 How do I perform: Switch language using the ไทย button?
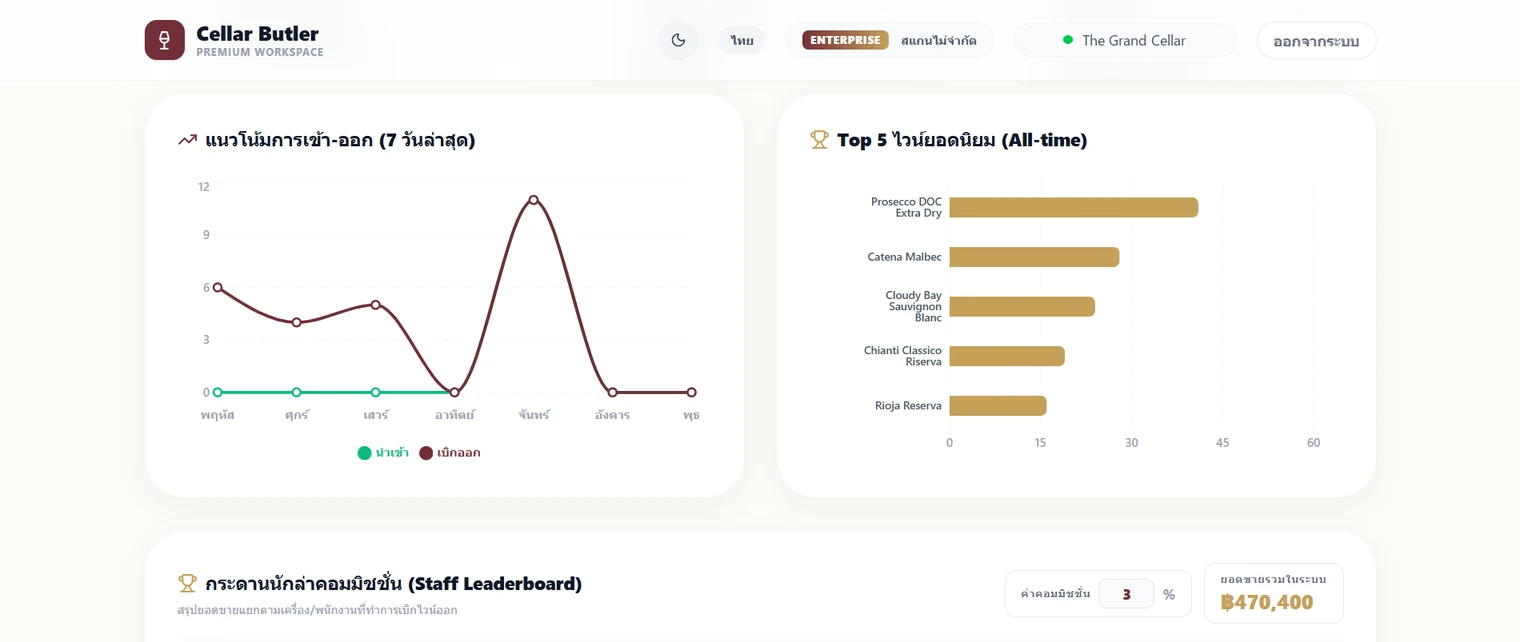point(742,40)
